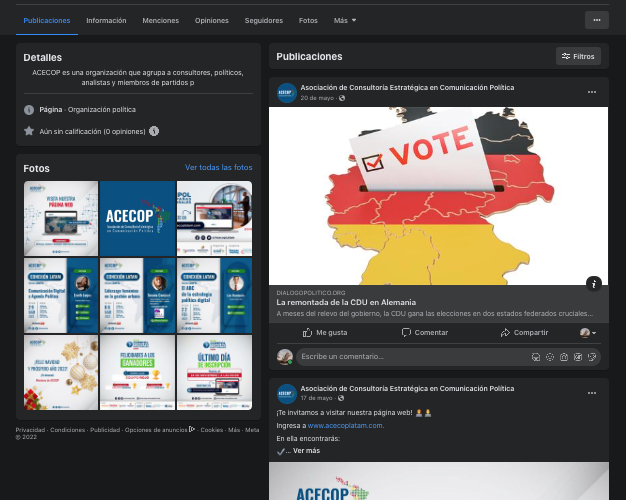
Task: Open the Filtros button in Publicaciones
Action: (578, 56)
